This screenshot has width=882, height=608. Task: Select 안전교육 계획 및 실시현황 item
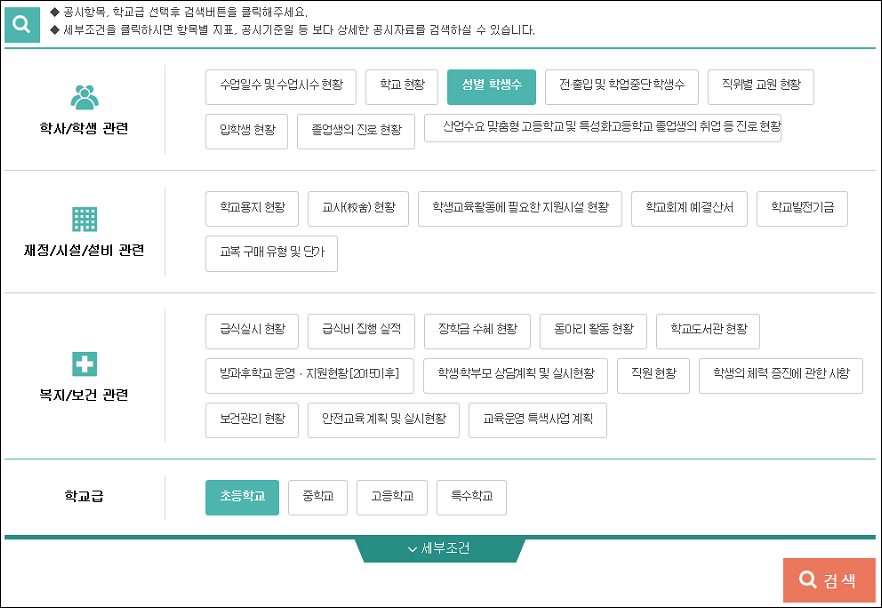point(383,420)
